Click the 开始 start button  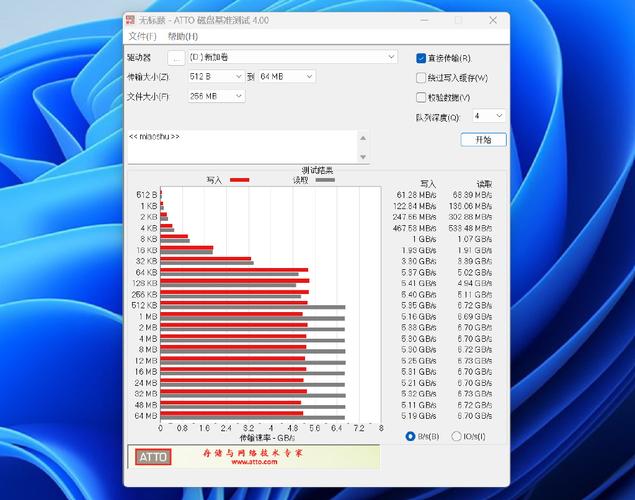(483, 140)
